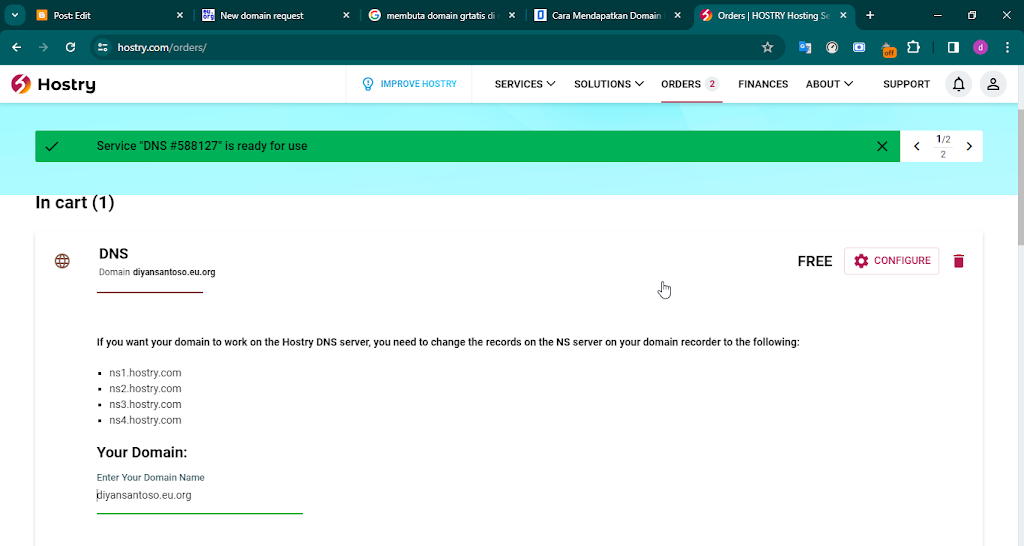The width and height of the screenshot is (1024, 546).
Task: Go forward in browser history
Action: coord(43,47)
